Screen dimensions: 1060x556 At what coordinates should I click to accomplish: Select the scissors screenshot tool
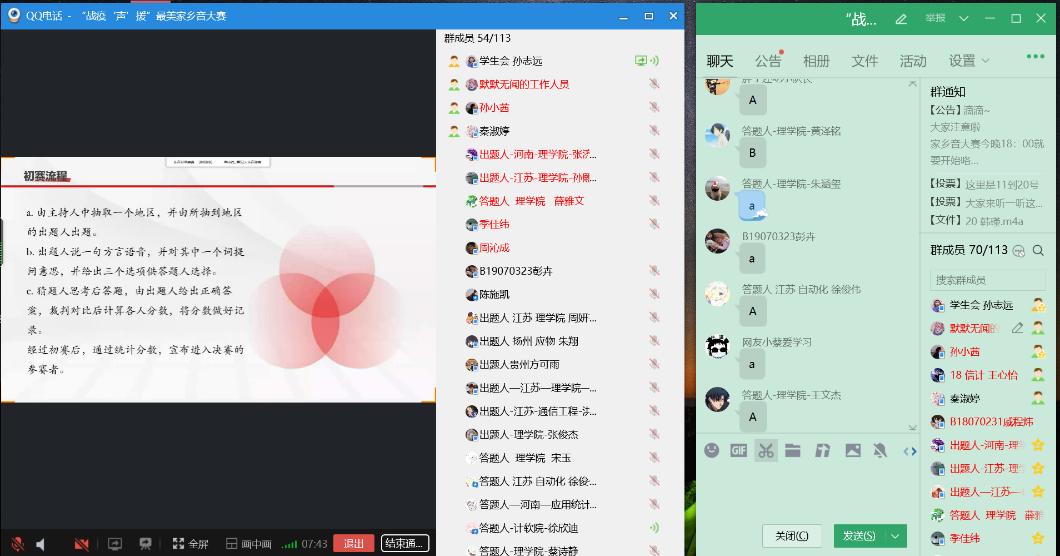(766, 450)
